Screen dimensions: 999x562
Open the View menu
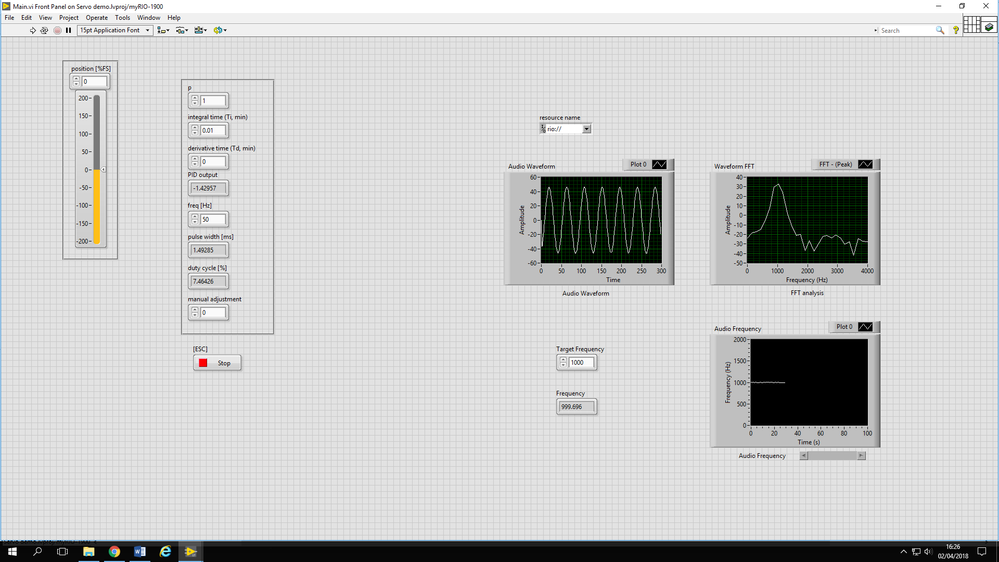pyautogui.click(x=45, y=18)
